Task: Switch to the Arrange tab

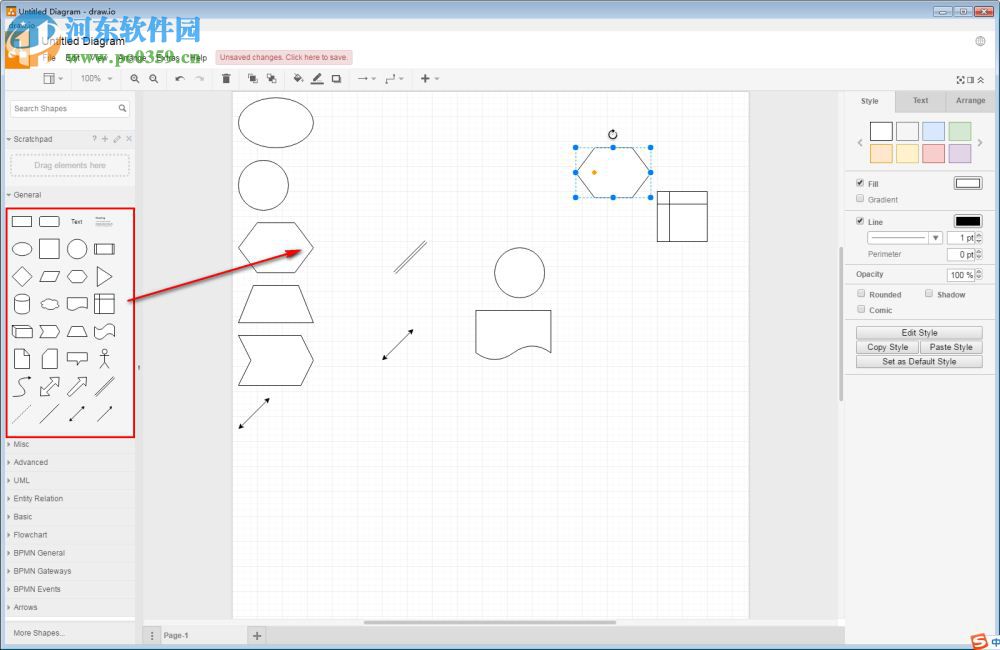Action: [x=970, y=100]
